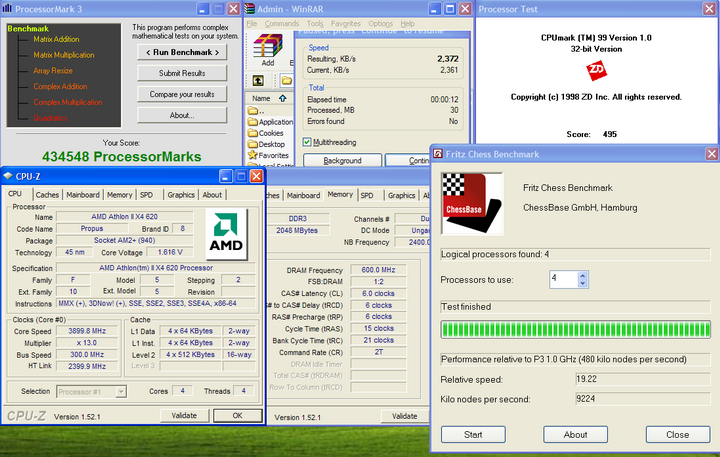The image size is (720, 457).
Task: Open the parent ".." folder in WinRAR
Action: [x=256, y=111]
